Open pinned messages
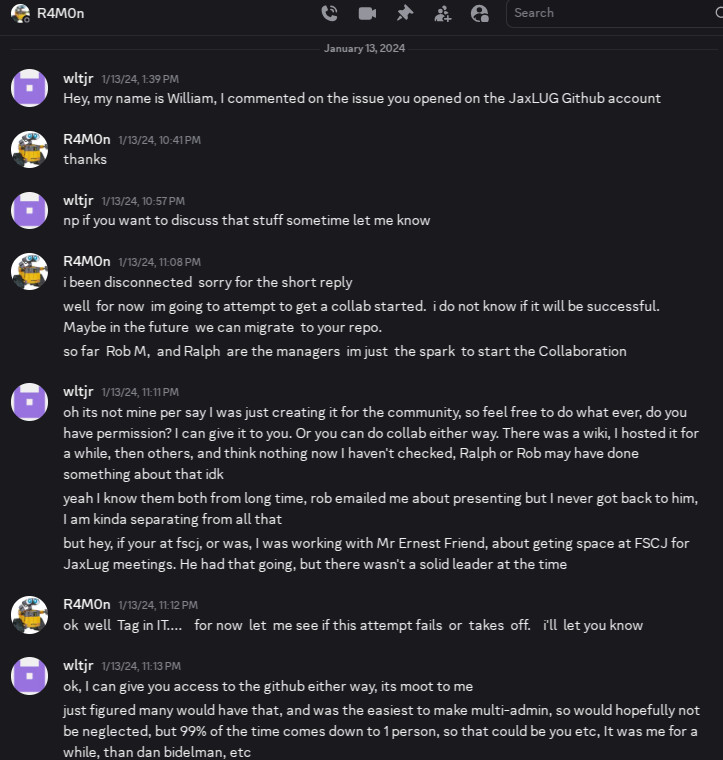Viewport: 723px width, 760px height. pos(404,13)
